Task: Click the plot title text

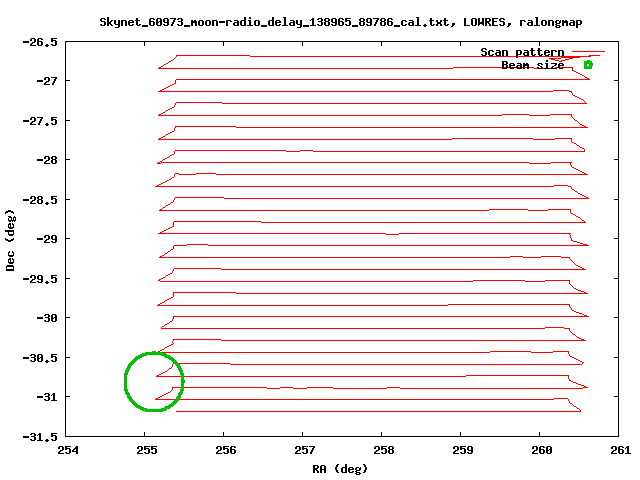Action: pyautogui.click(x=341, y=21)
